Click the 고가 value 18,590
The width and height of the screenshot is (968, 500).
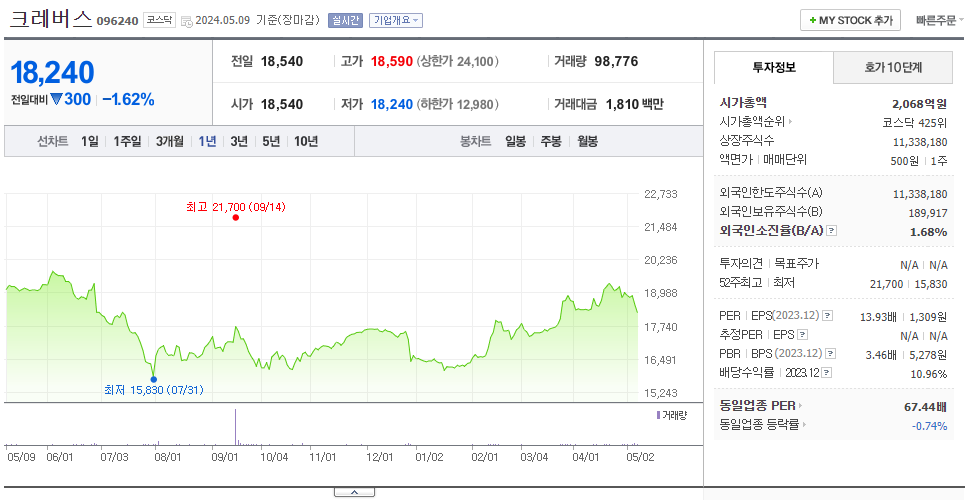[x=391, y=62]
